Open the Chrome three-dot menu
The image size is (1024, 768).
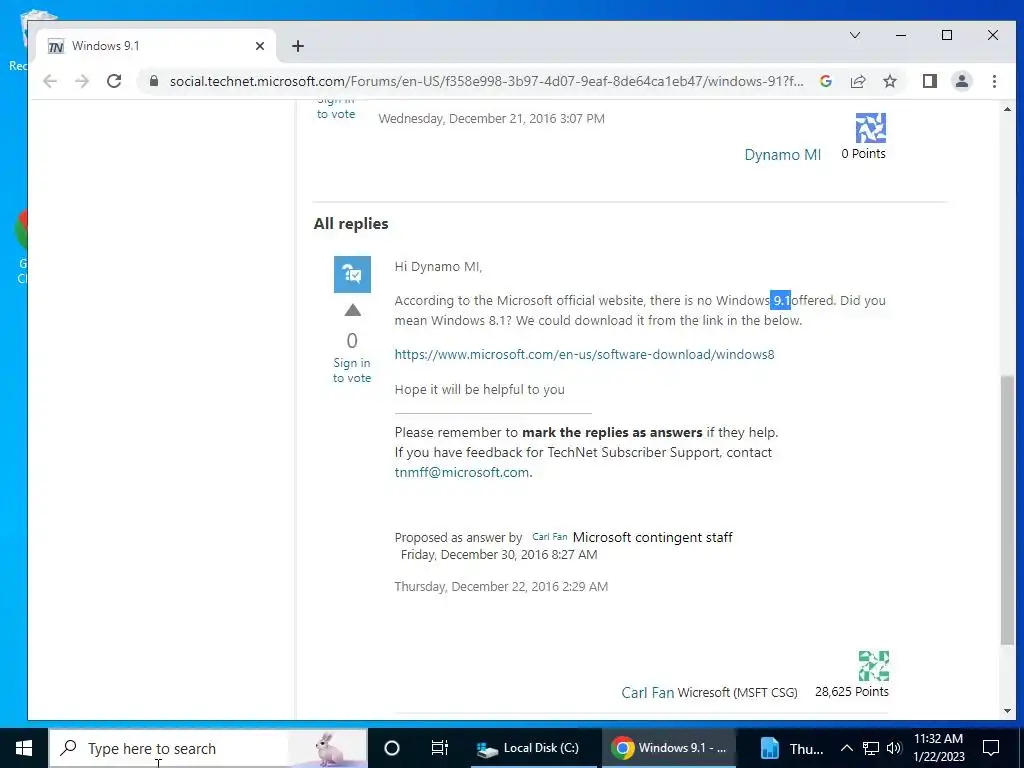(x=994, y=81)
